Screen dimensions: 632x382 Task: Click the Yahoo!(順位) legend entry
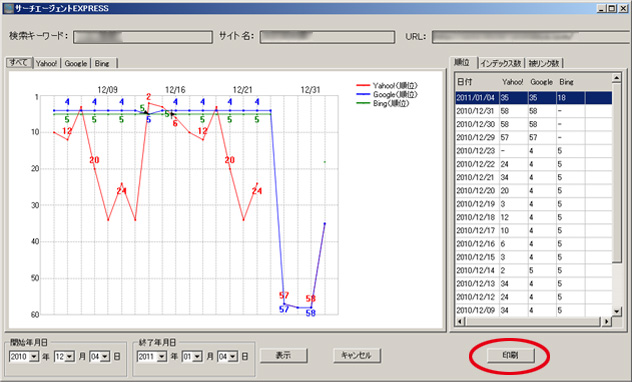point(387,85)
